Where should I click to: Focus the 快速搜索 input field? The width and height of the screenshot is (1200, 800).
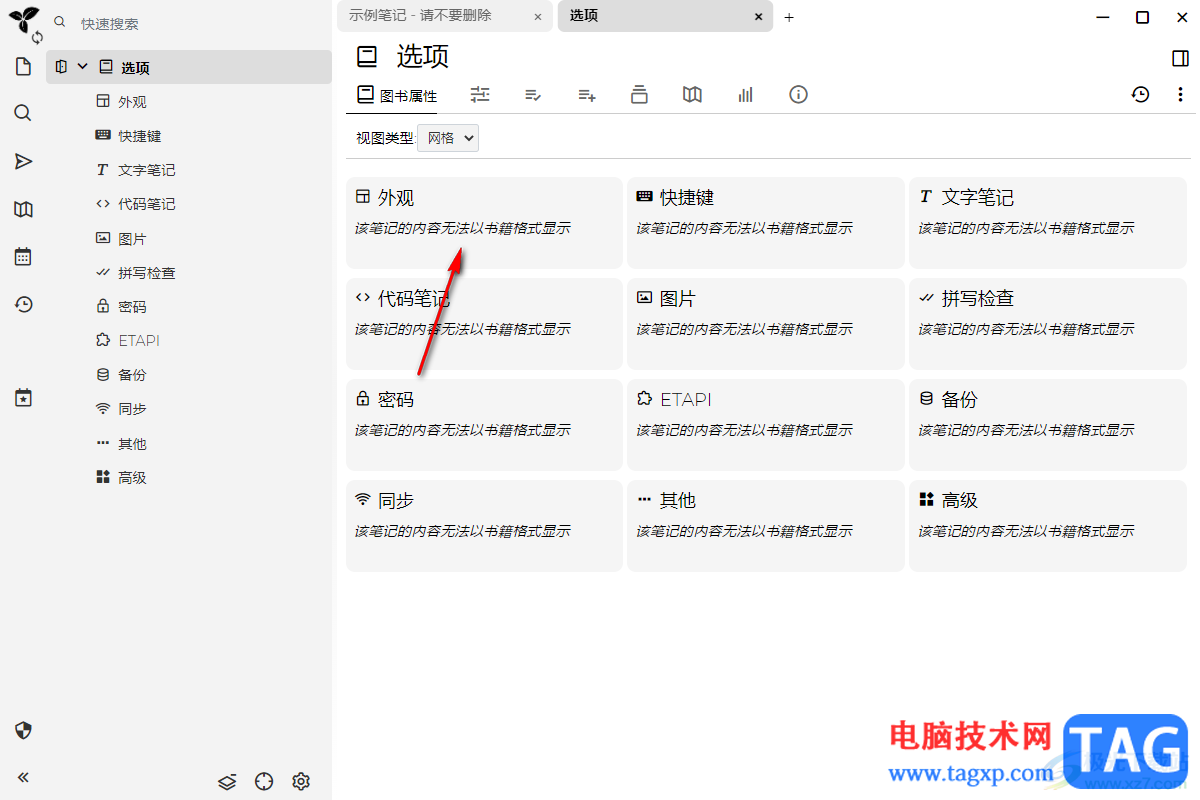click(x=200, y=23)
